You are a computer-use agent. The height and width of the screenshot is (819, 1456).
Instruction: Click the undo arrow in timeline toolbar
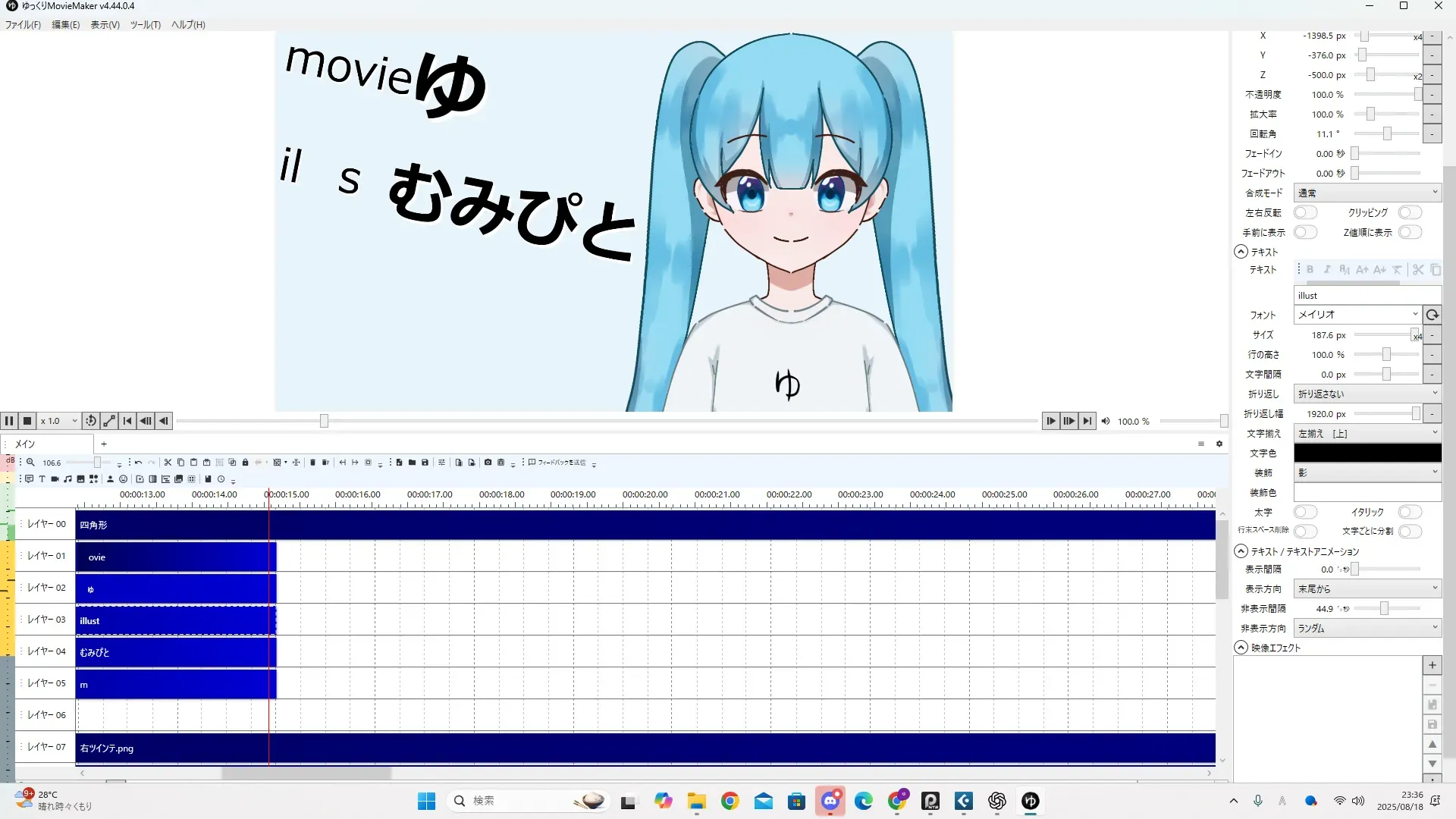138,463
